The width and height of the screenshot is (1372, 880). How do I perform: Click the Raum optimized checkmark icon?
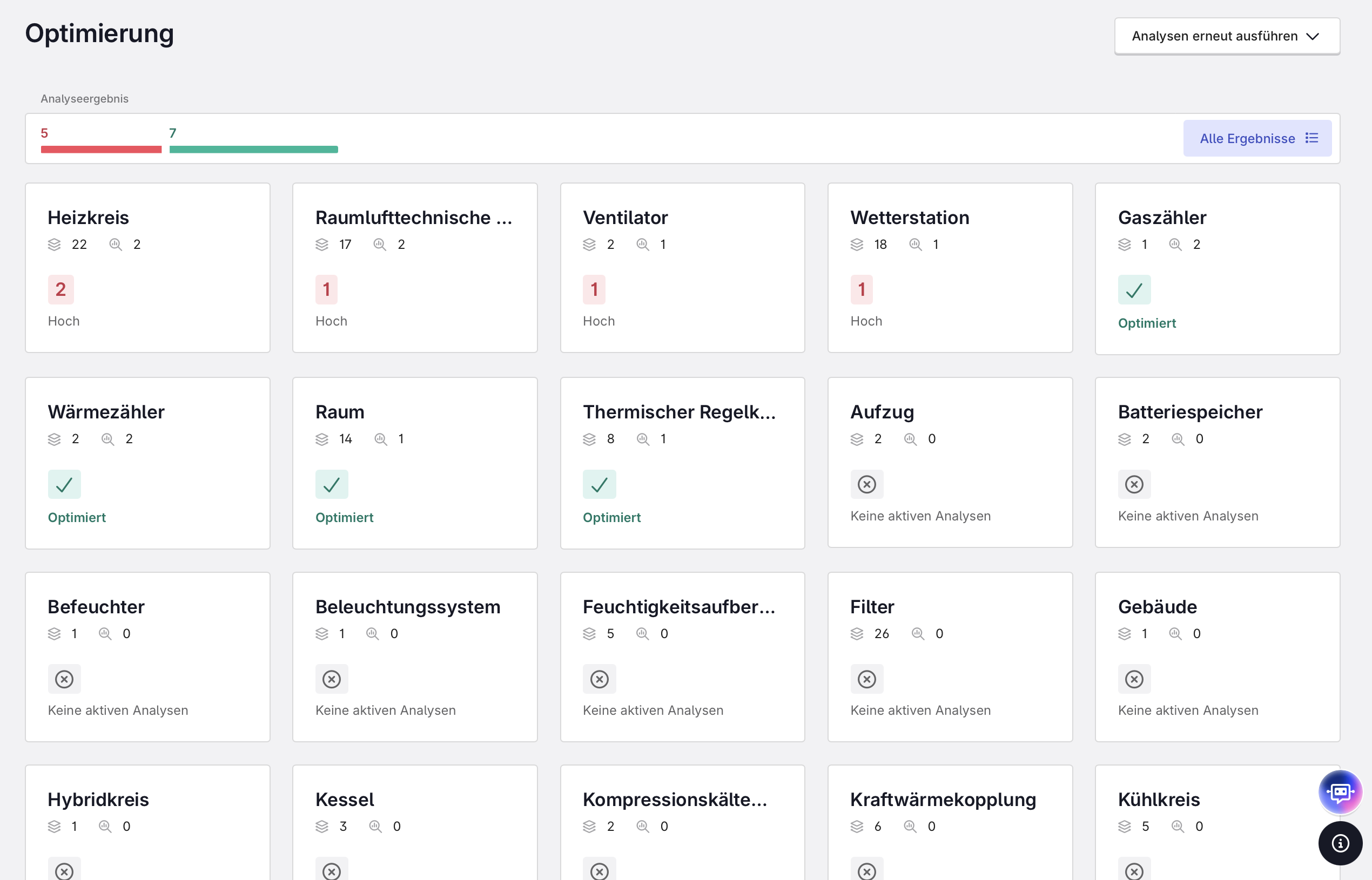[332, 485]
